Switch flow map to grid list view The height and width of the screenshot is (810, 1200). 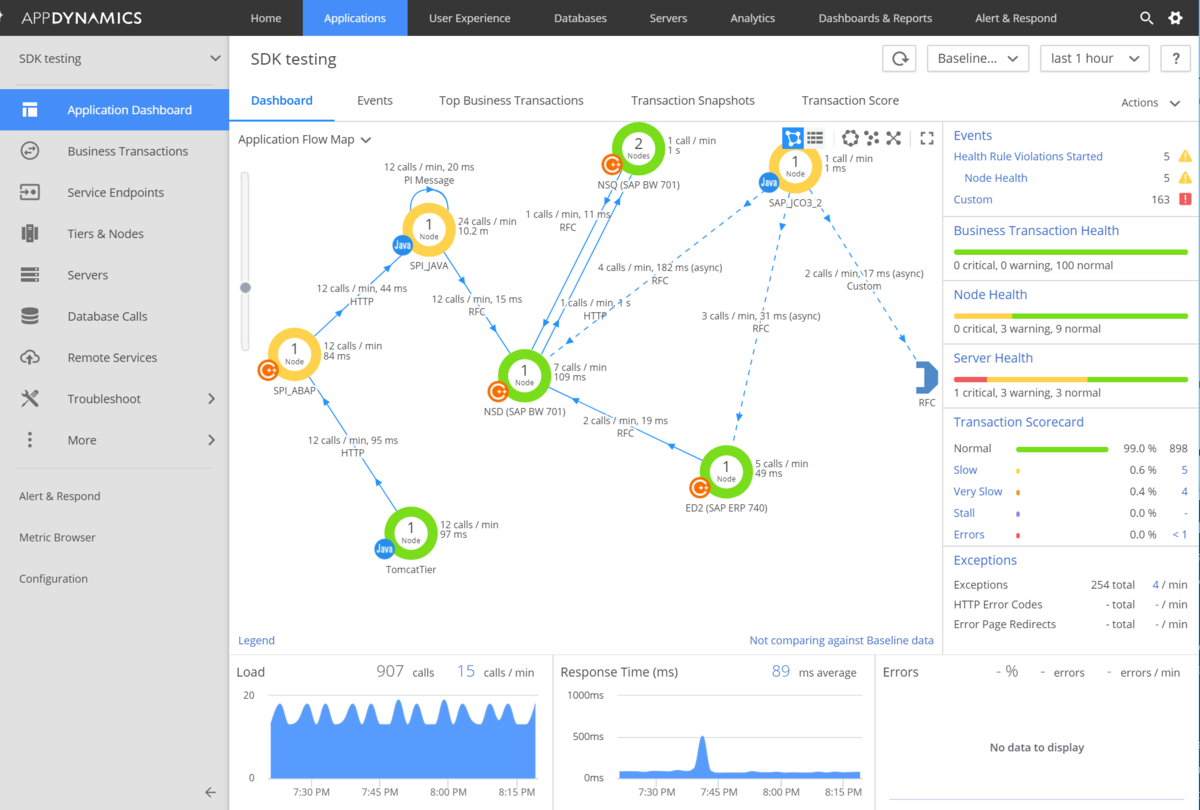(814, 138)
